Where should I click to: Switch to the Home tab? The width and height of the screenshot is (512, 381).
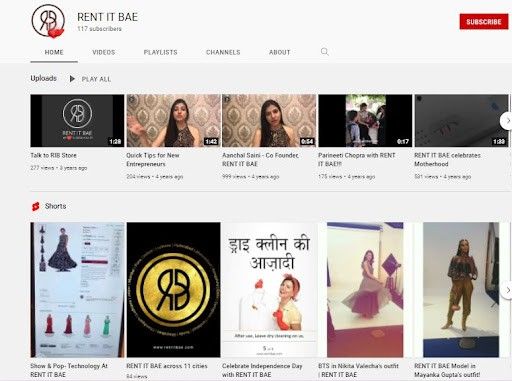point(54,52)
